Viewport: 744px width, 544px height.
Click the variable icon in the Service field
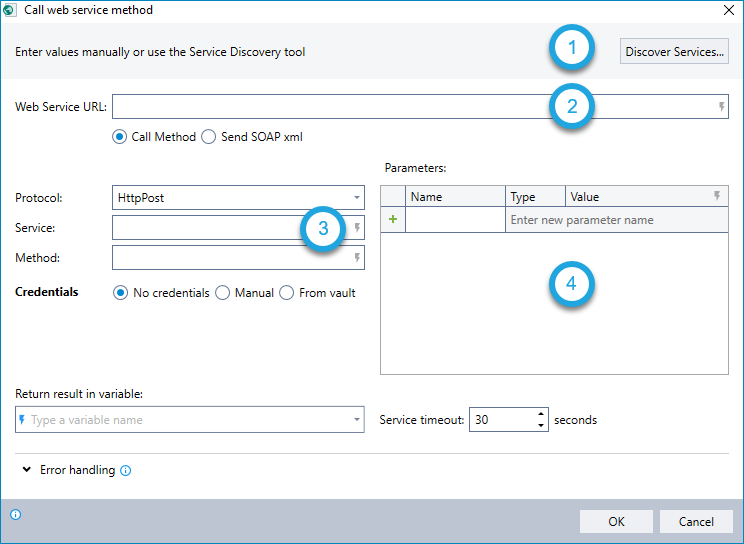pos(357,228)
